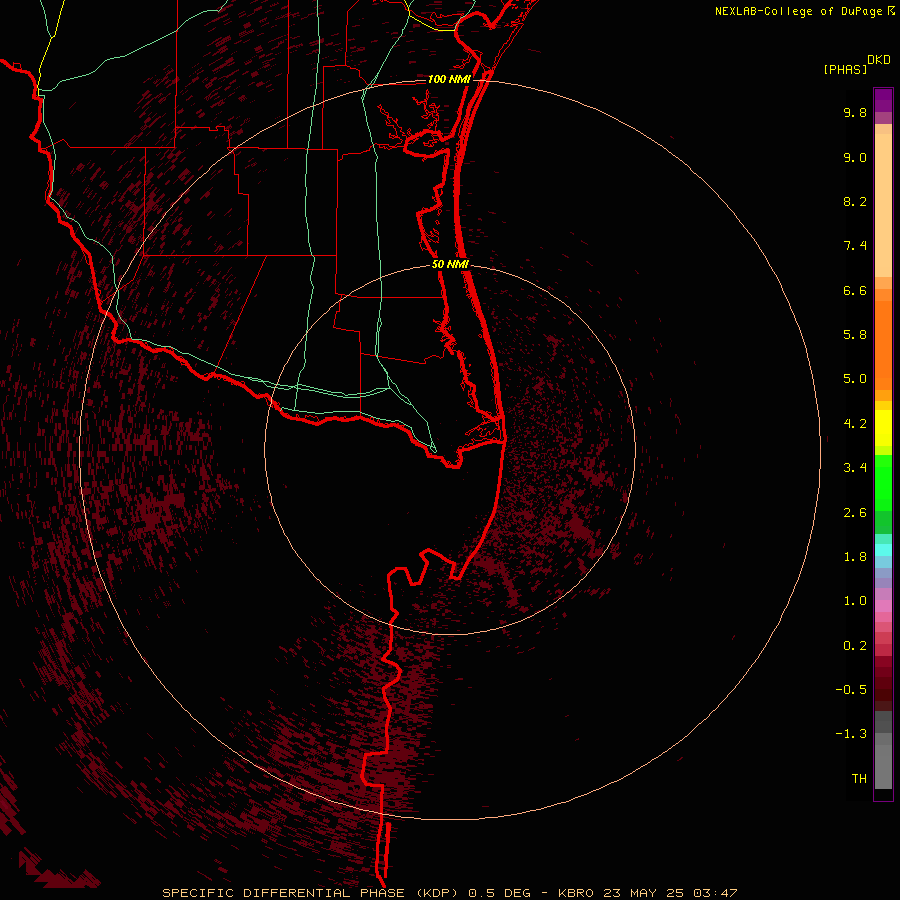Click the -1.3 legend value
The height and width of the screenshot is (900, 900).
[851, 734]
